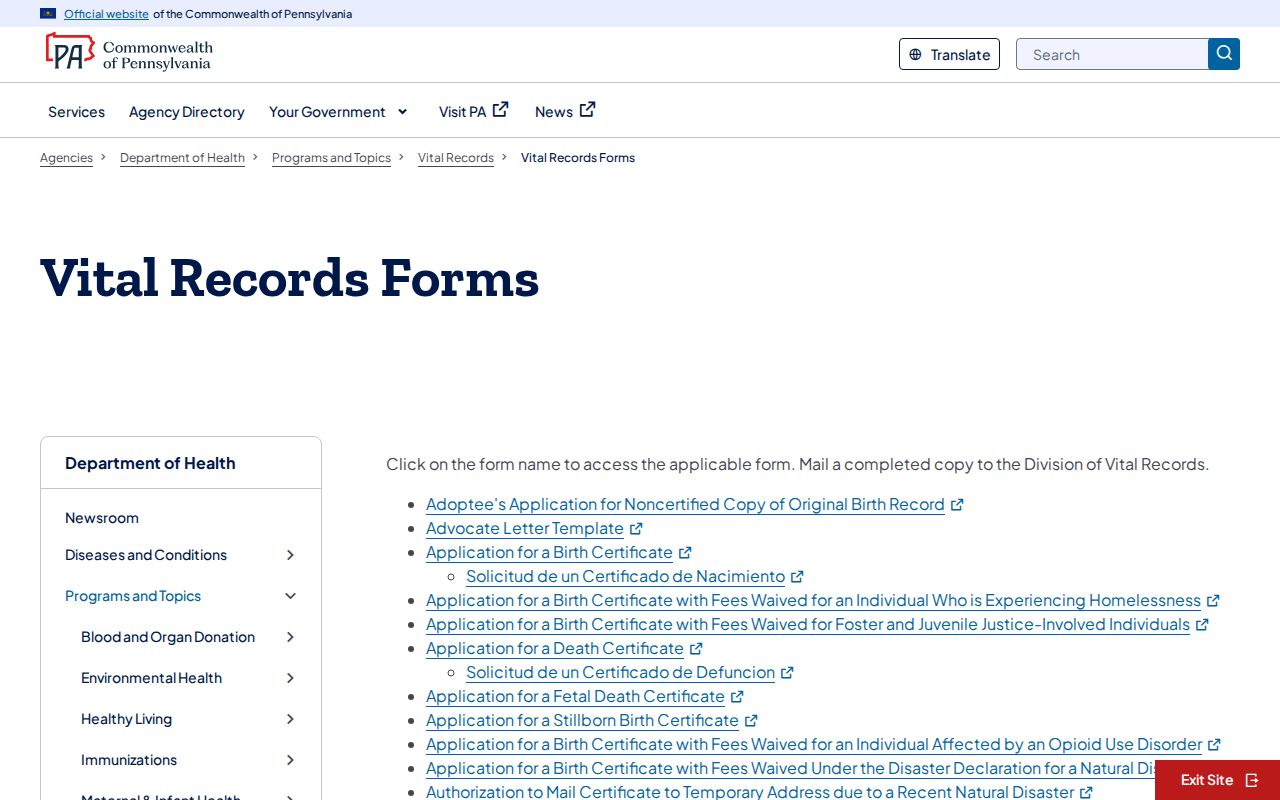Click the external icon after Application for a Birth Certificate

click(685, 553)
